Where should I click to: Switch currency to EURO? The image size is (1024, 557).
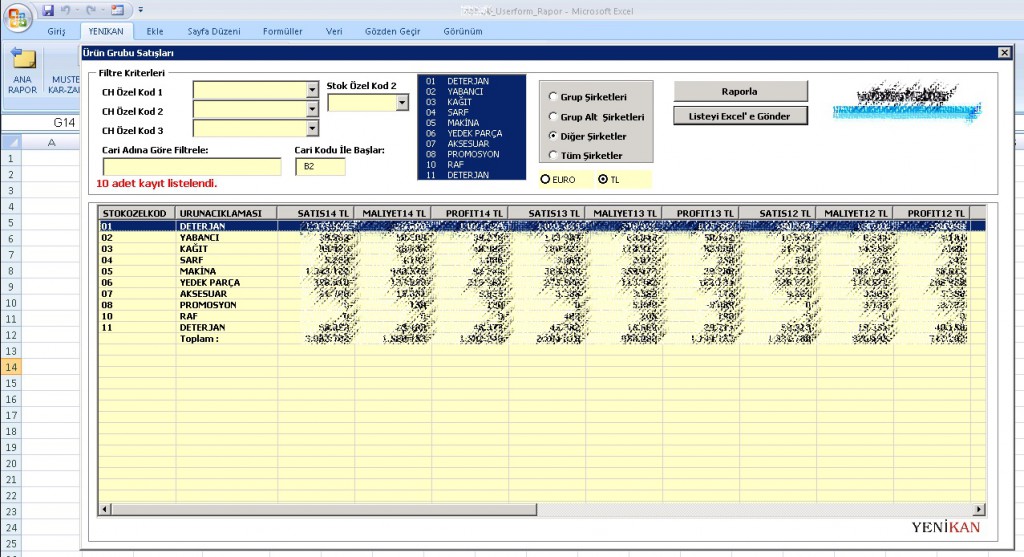pos(545,179)
